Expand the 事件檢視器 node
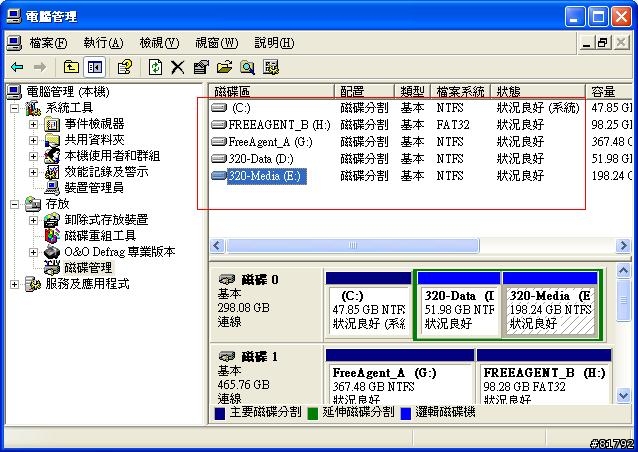638x452 pixels. [x=33, y=124]
